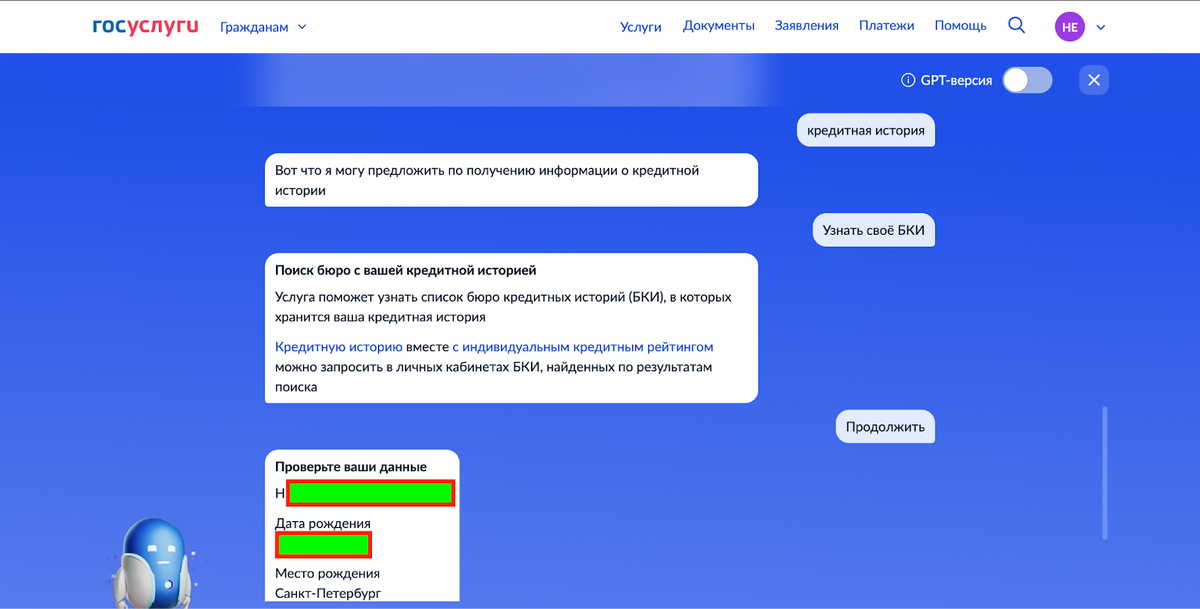Viewport: 1200px width, 609px height.
Task: Open the Платежи menu item
Action: click(887, 26)
